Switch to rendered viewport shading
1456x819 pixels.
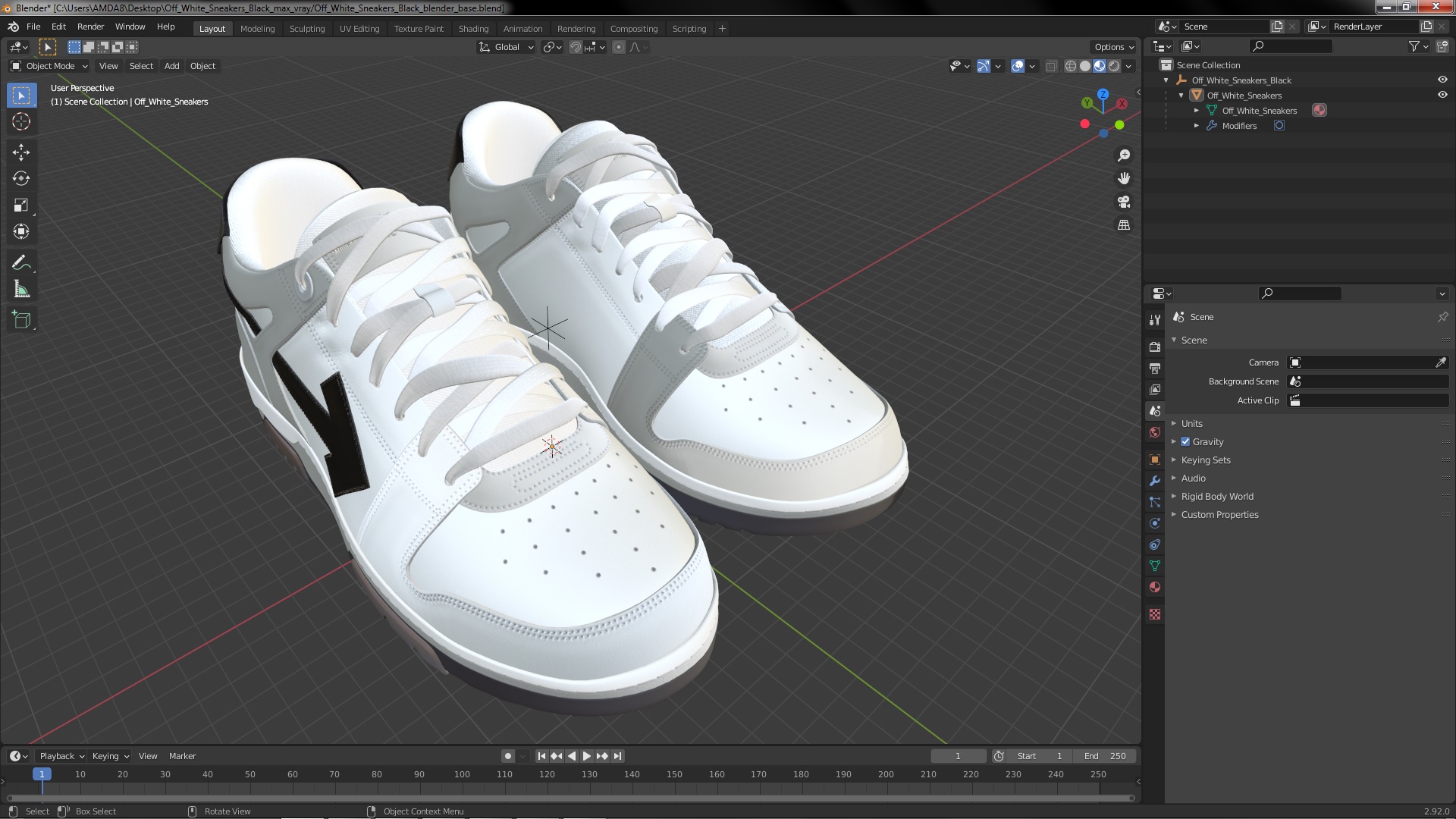(1114, 66)
